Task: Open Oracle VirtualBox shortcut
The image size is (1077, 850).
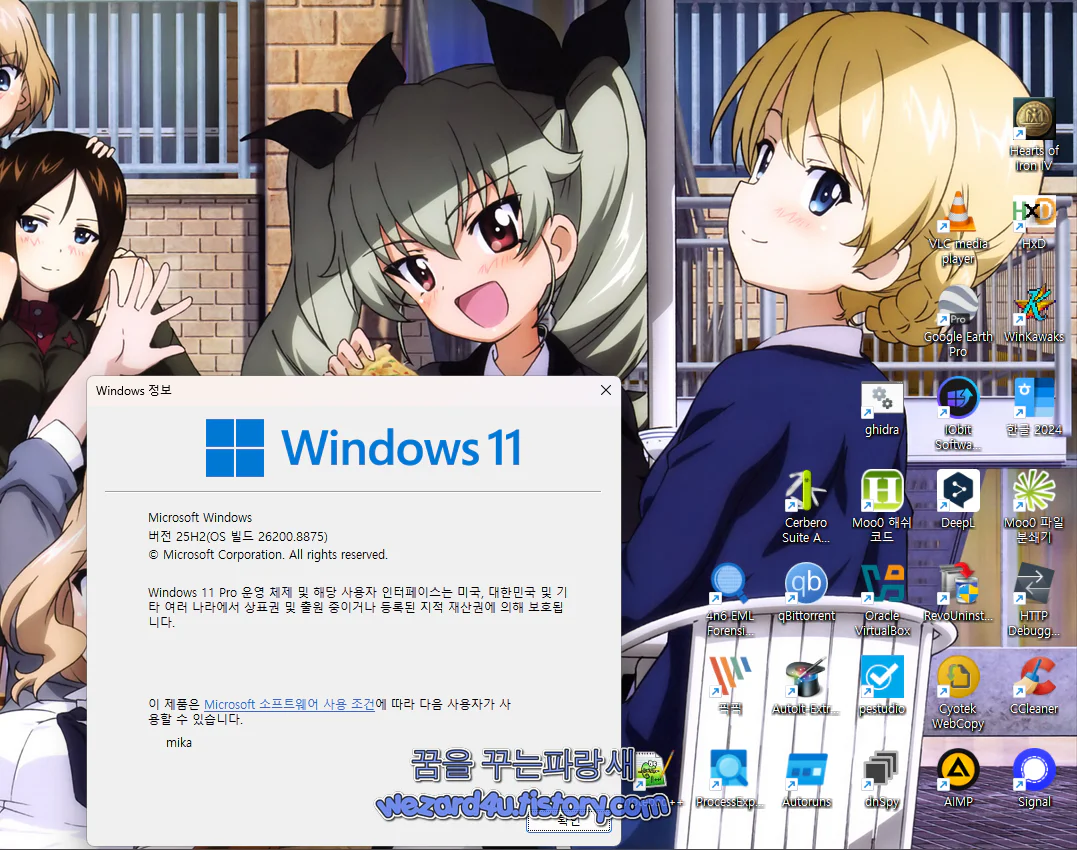Action: [882, 600]
